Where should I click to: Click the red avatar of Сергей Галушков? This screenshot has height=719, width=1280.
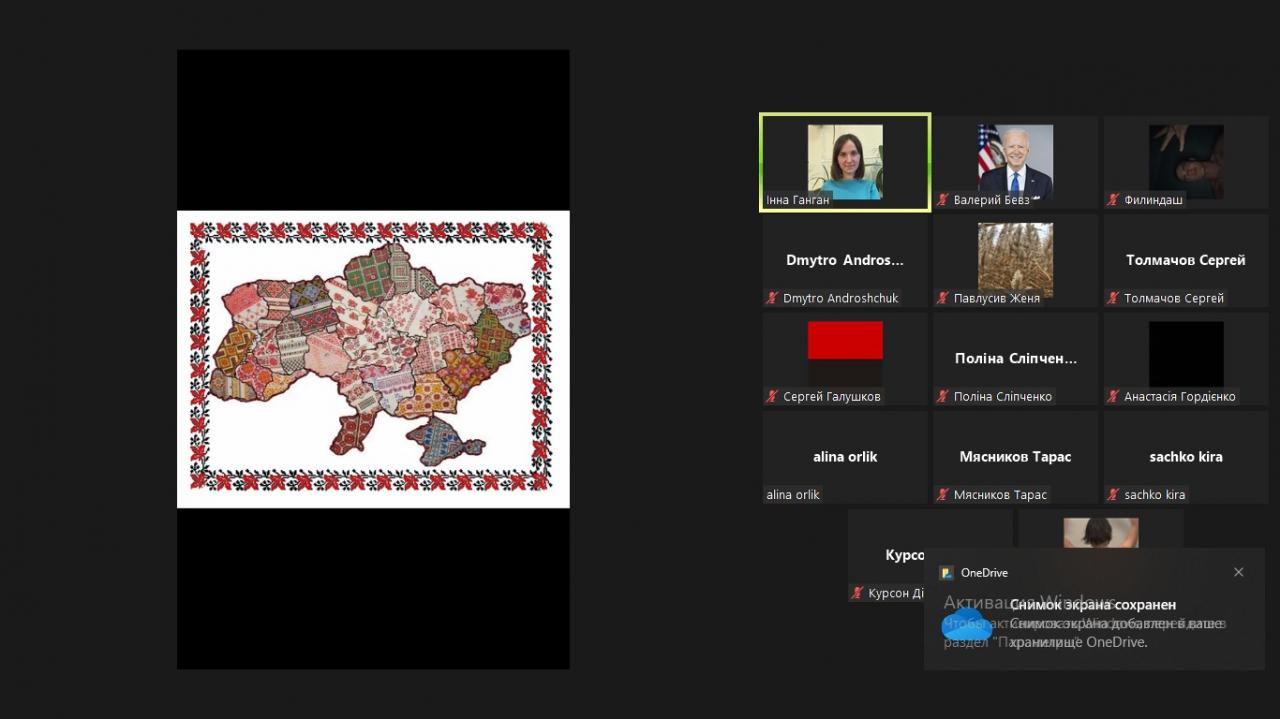click(x=845, y=340)
